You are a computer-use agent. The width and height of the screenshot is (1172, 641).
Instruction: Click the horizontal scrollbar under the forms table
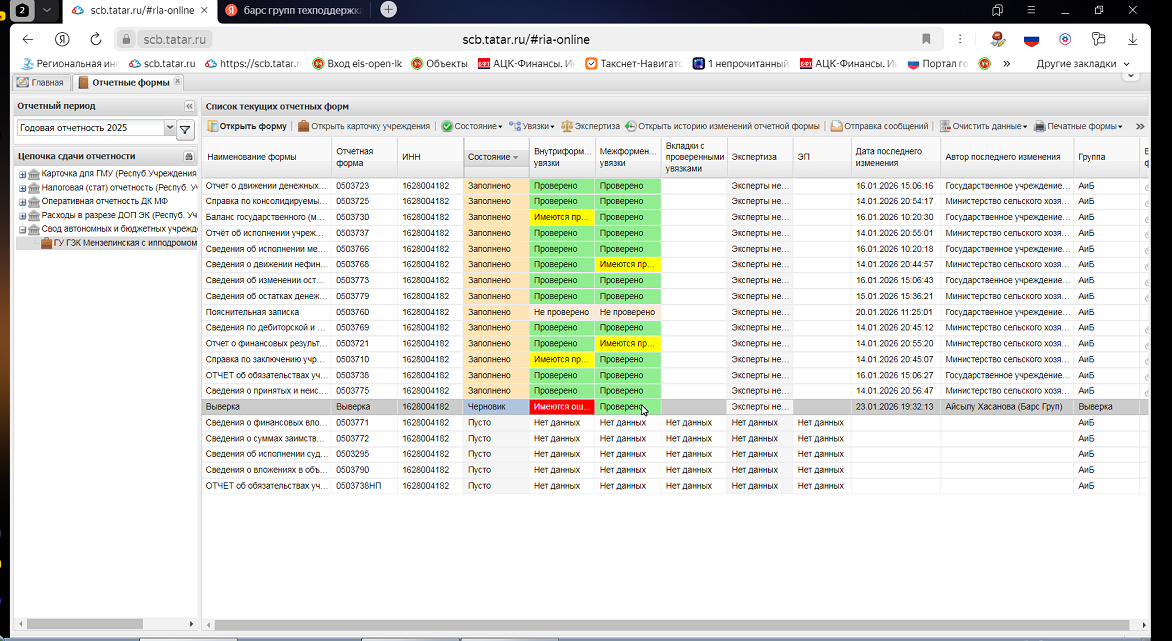point(667,625)
